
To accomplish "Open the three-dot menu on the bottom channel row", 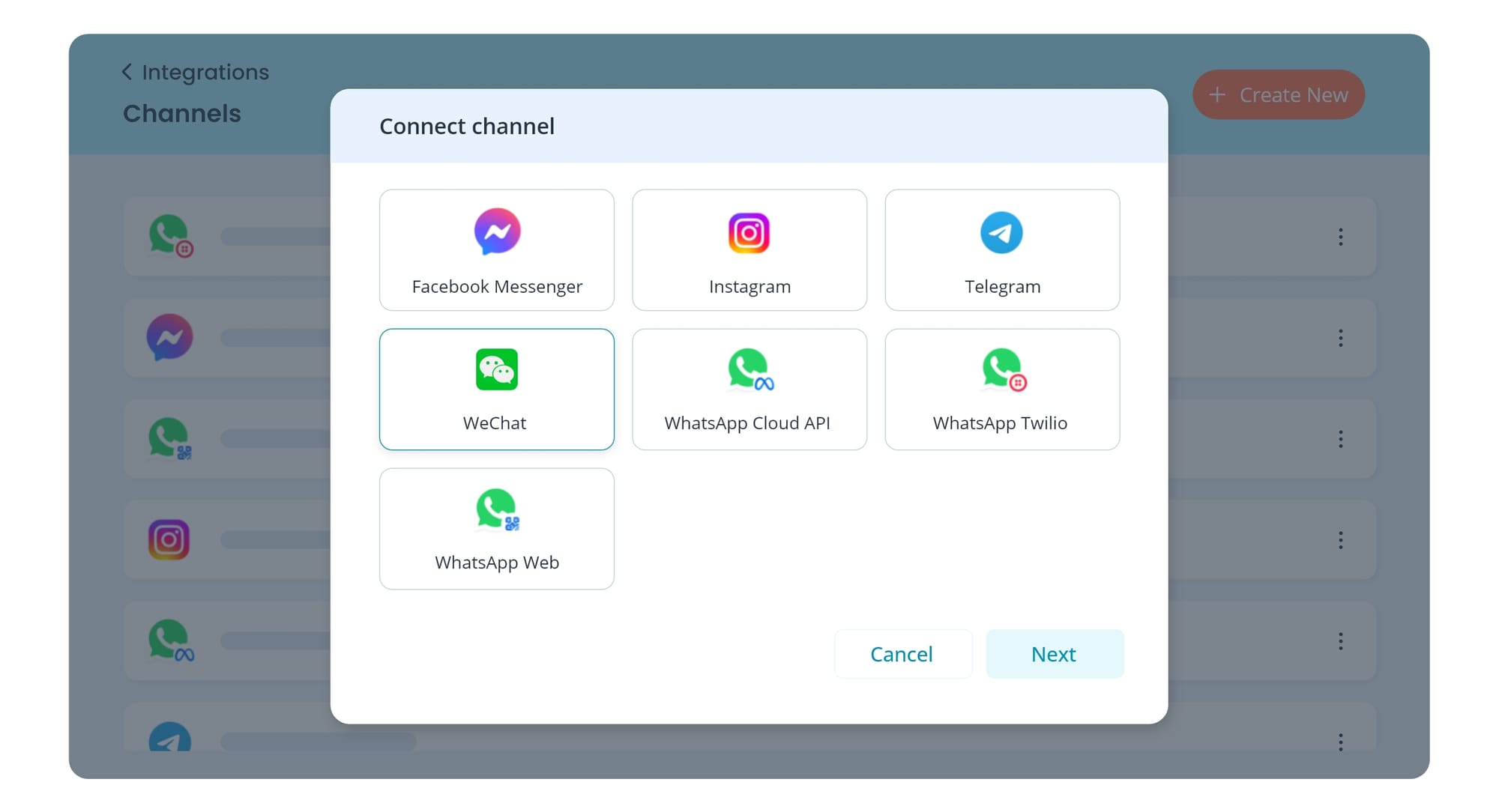I will coord(1340,742).
